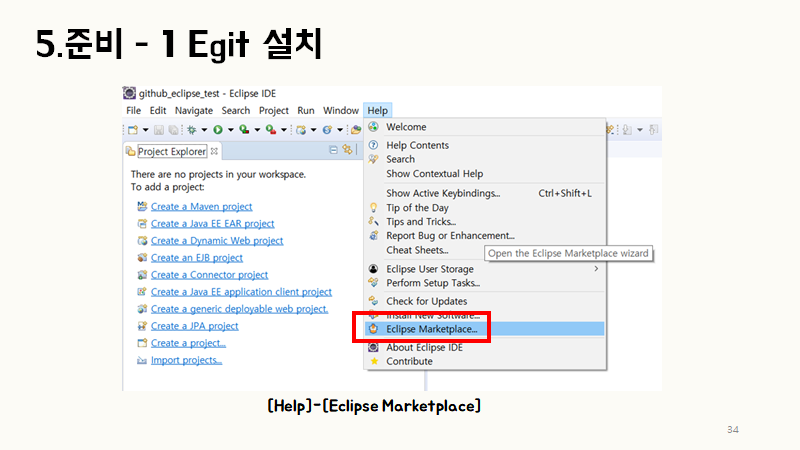Viewport: 800px width, 450px height.
Task: Click Create a project... link
Action: pyautogui.click(x=188, y=343)
